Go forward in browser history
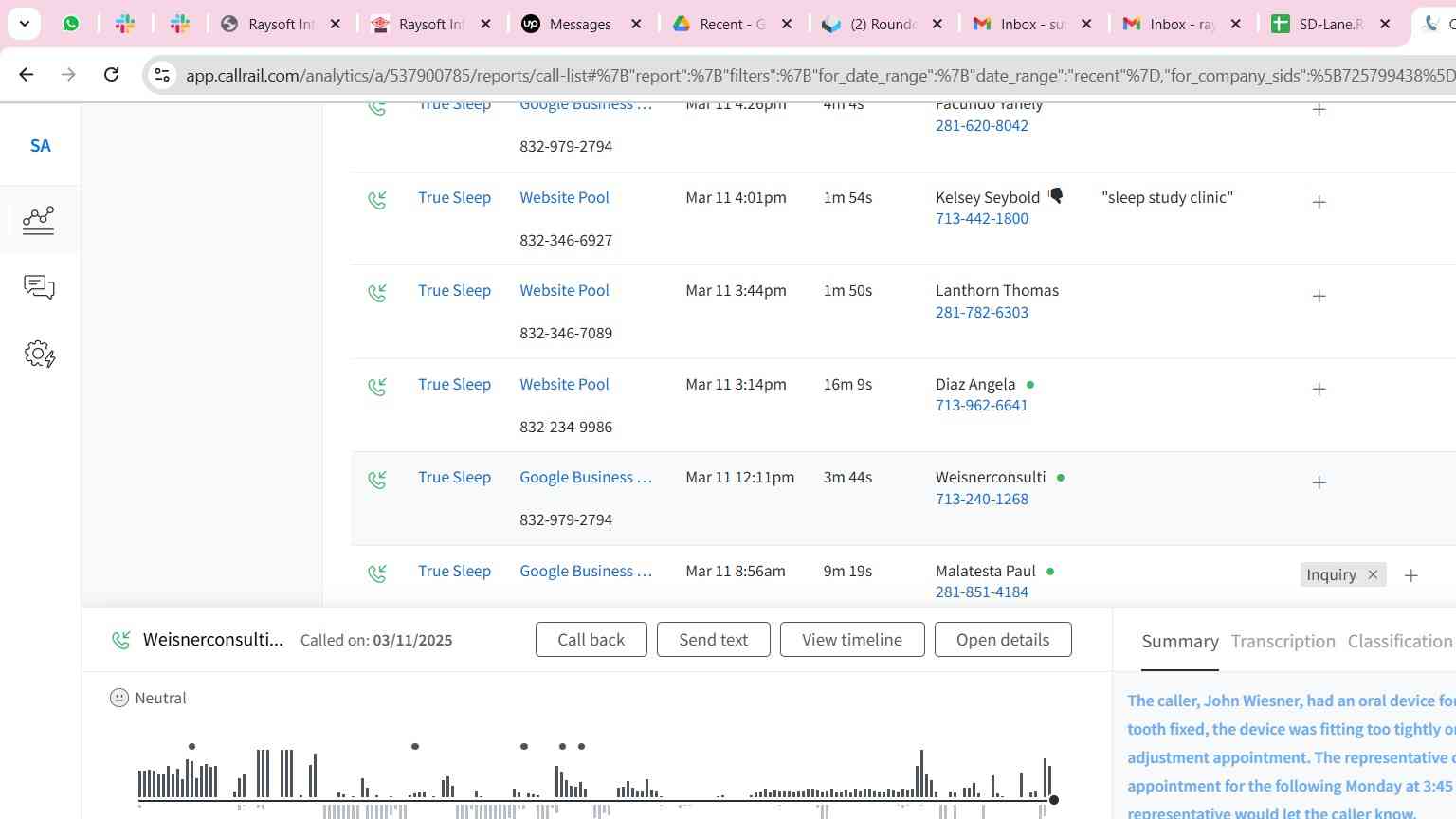 68,74
